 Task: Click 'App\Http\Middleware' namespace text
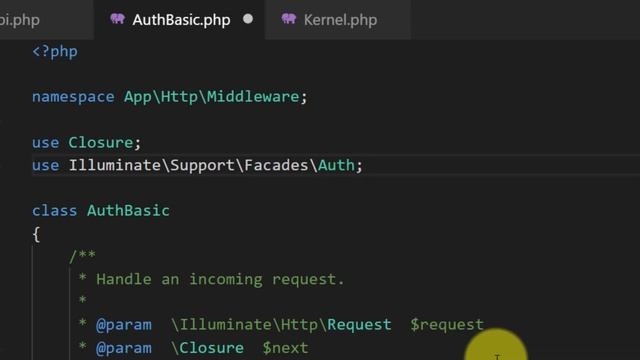click(x=212, y=97)
